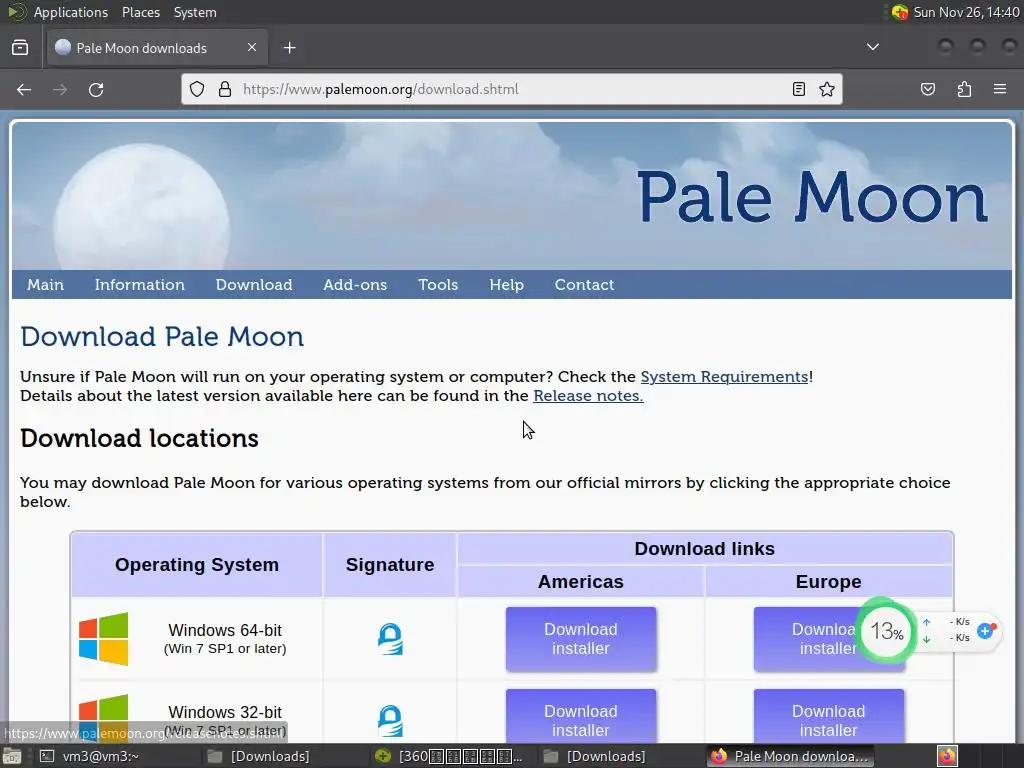Close the Pale Moon downloads tab
This screenshot has width=1024, height=768.
[x=251, y=47]
